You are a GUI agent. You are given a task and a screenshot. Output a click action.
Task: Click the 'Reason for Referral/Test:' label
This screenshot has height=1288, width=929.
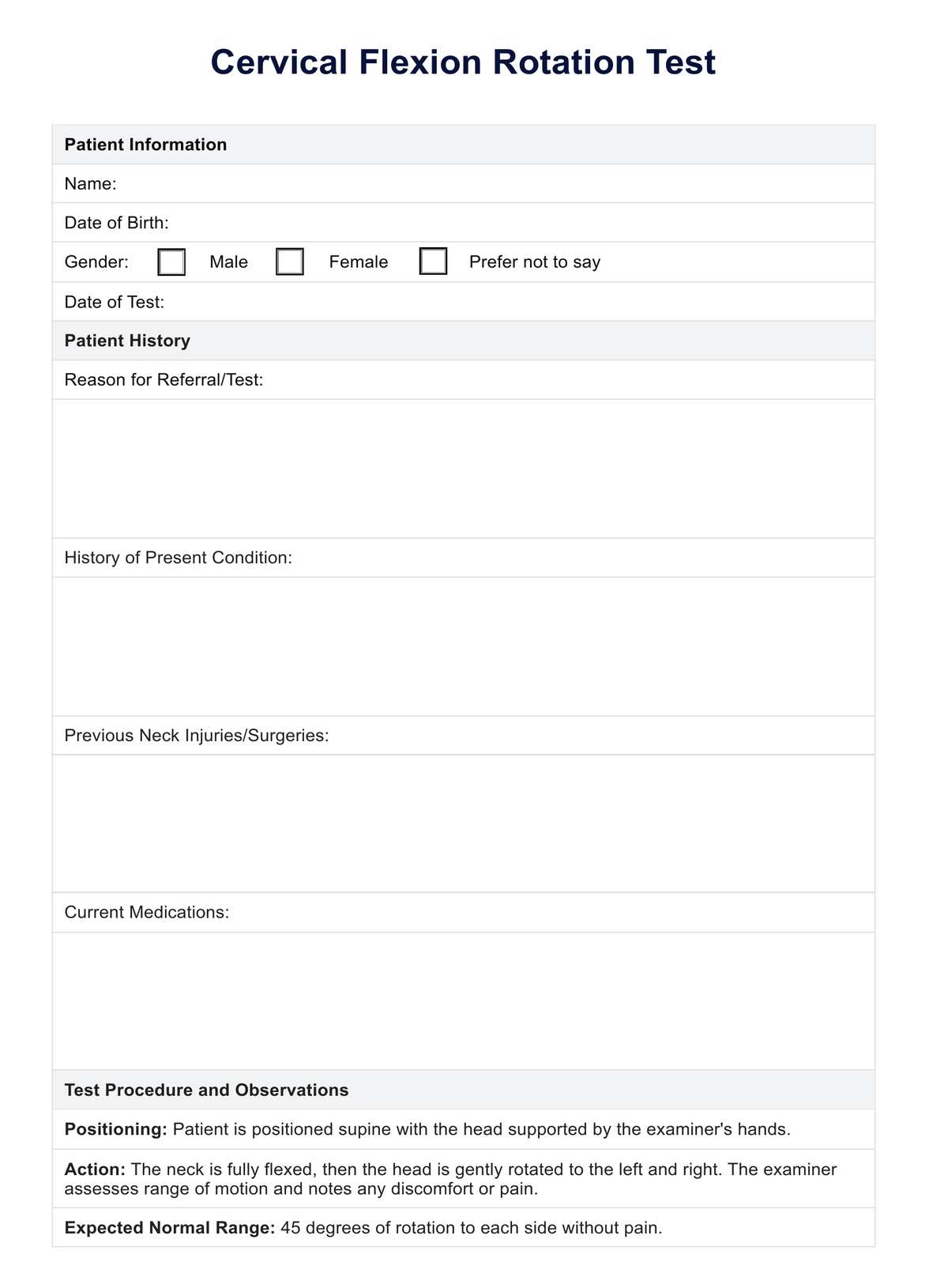(x=164, y=380)
